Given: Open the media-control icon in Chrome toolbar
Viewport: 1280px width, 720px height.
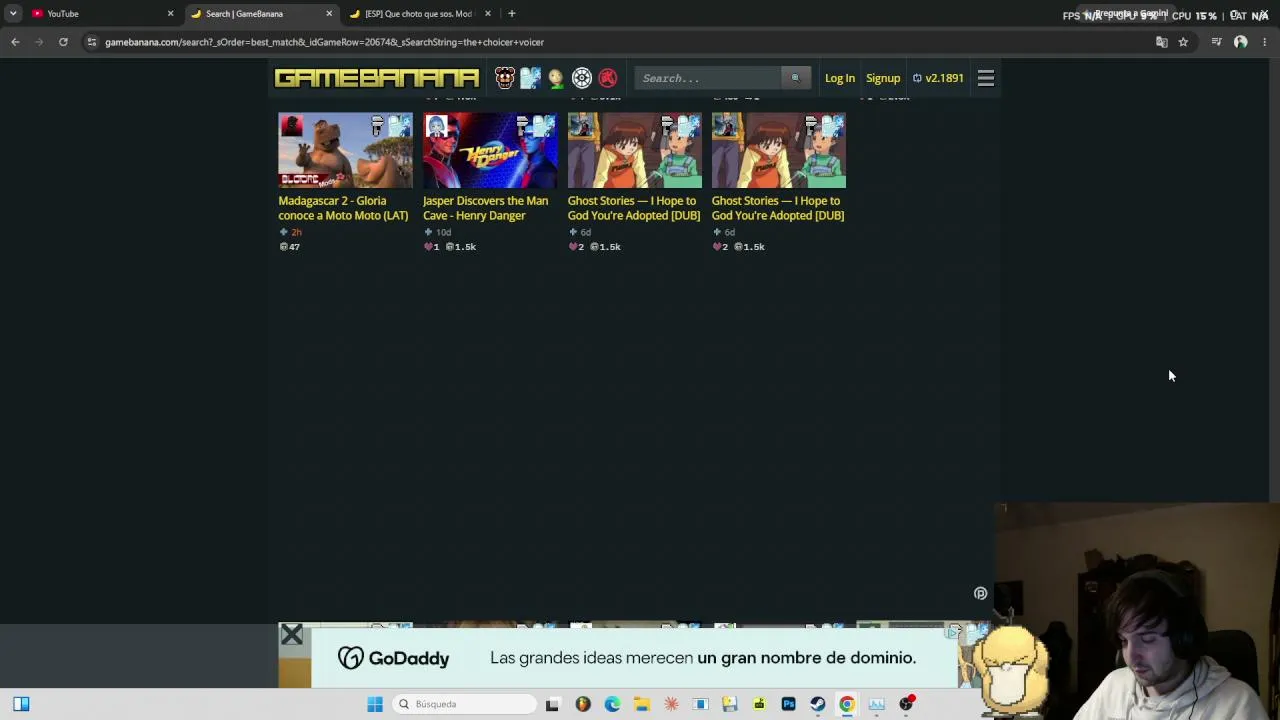Looking at the screenshot, I should click(1217, 42).
